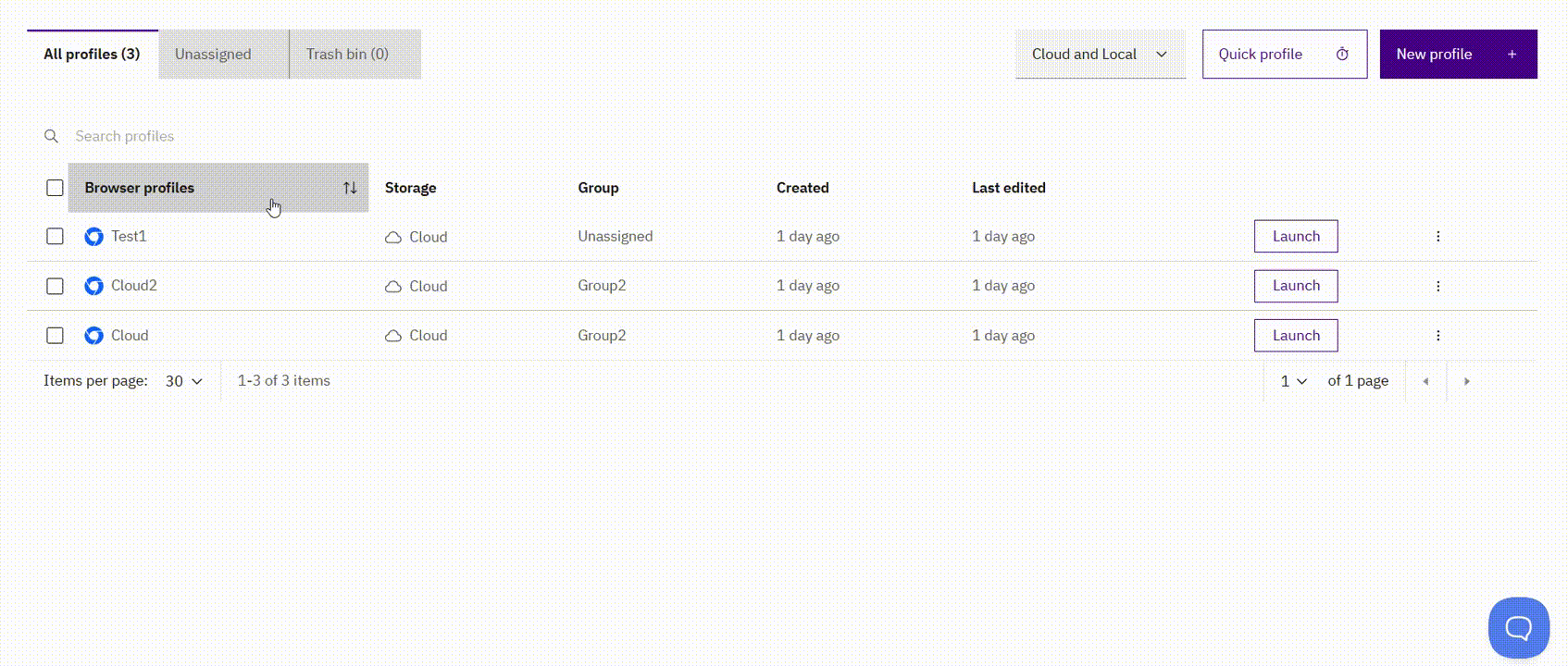Click the cloud storage icon in the bottom profile row
Viewport: 1568px width, 666px height.
[x=393, y=336]
